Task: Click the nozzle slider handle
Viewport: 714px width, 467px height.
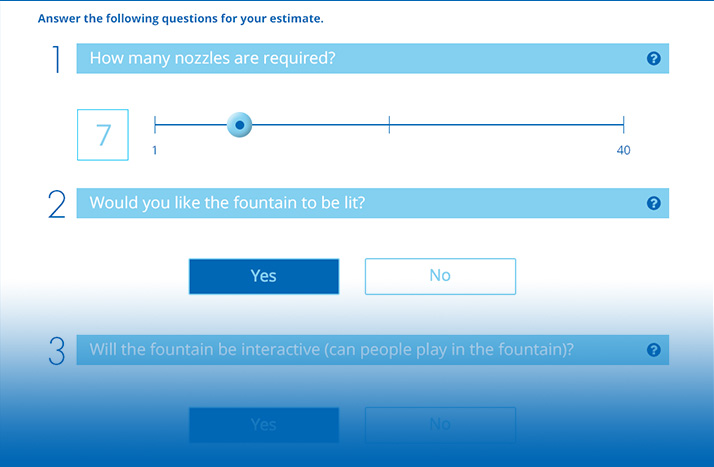Action: (240, 125)
